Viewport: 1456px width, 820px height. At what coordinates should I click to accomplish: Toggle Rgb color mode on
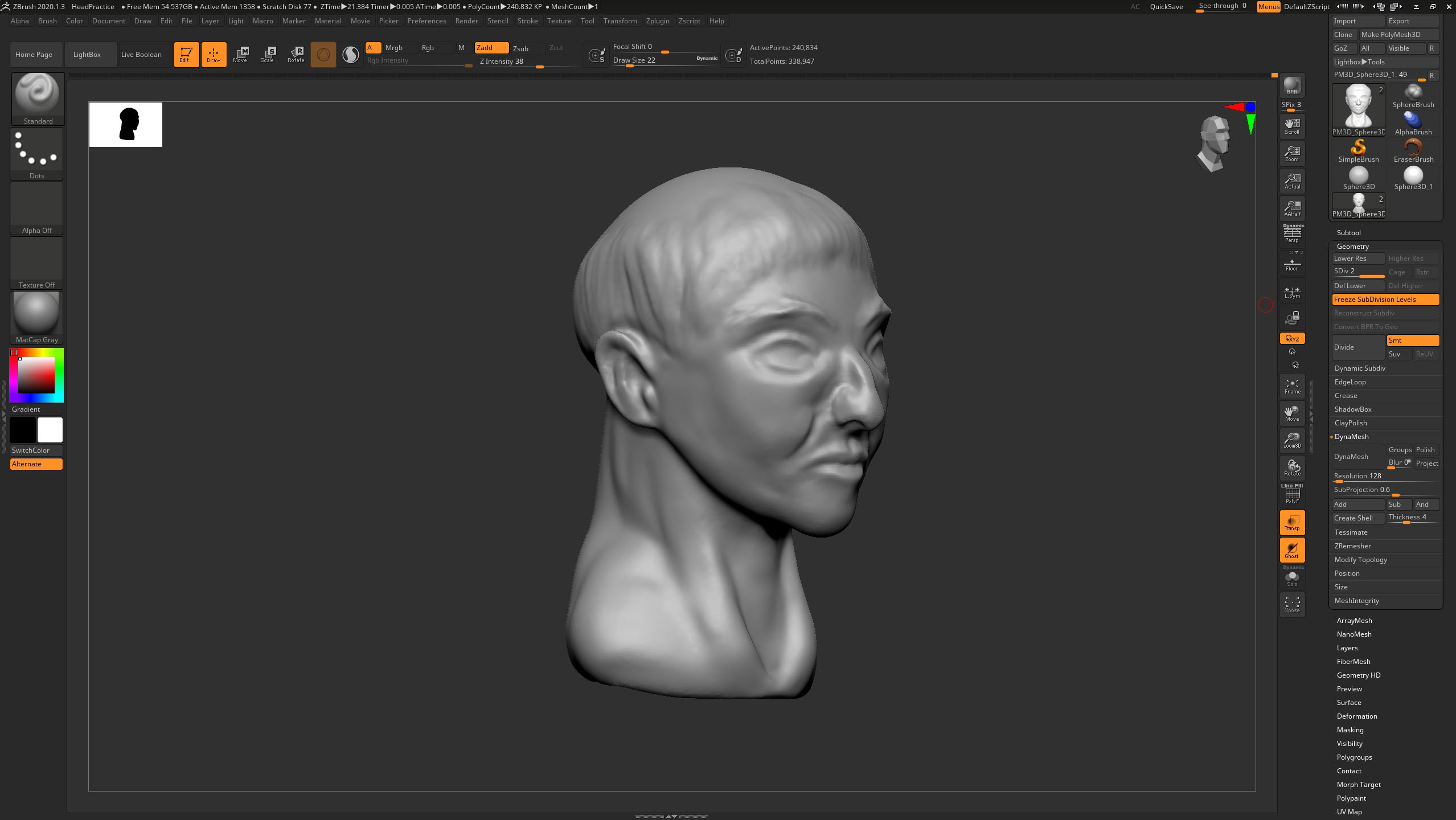(x=427, y=47)
